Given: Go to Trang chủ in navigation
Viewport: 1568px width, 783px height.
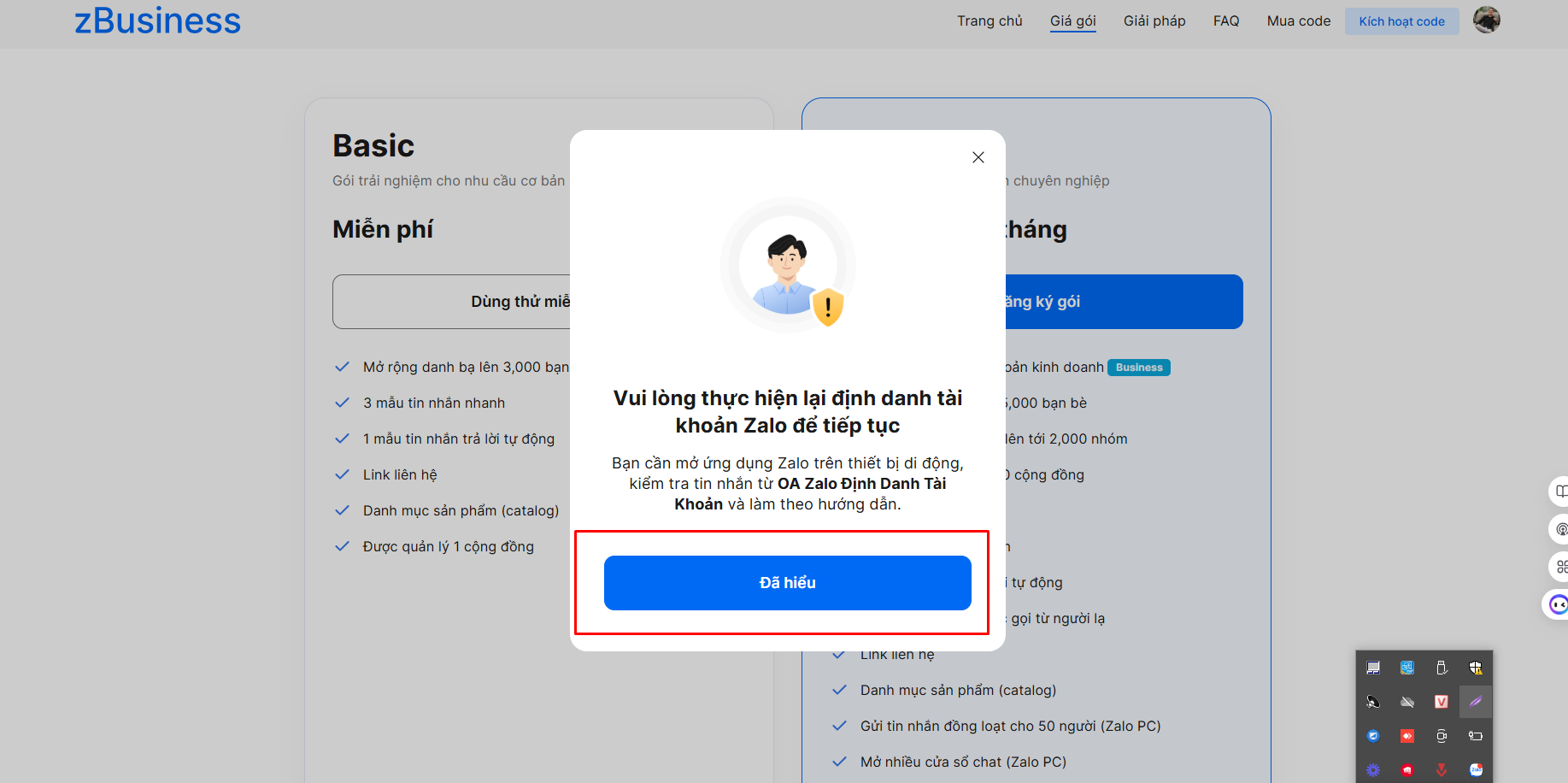Looking at the screenshot, I should pos(990,21).
